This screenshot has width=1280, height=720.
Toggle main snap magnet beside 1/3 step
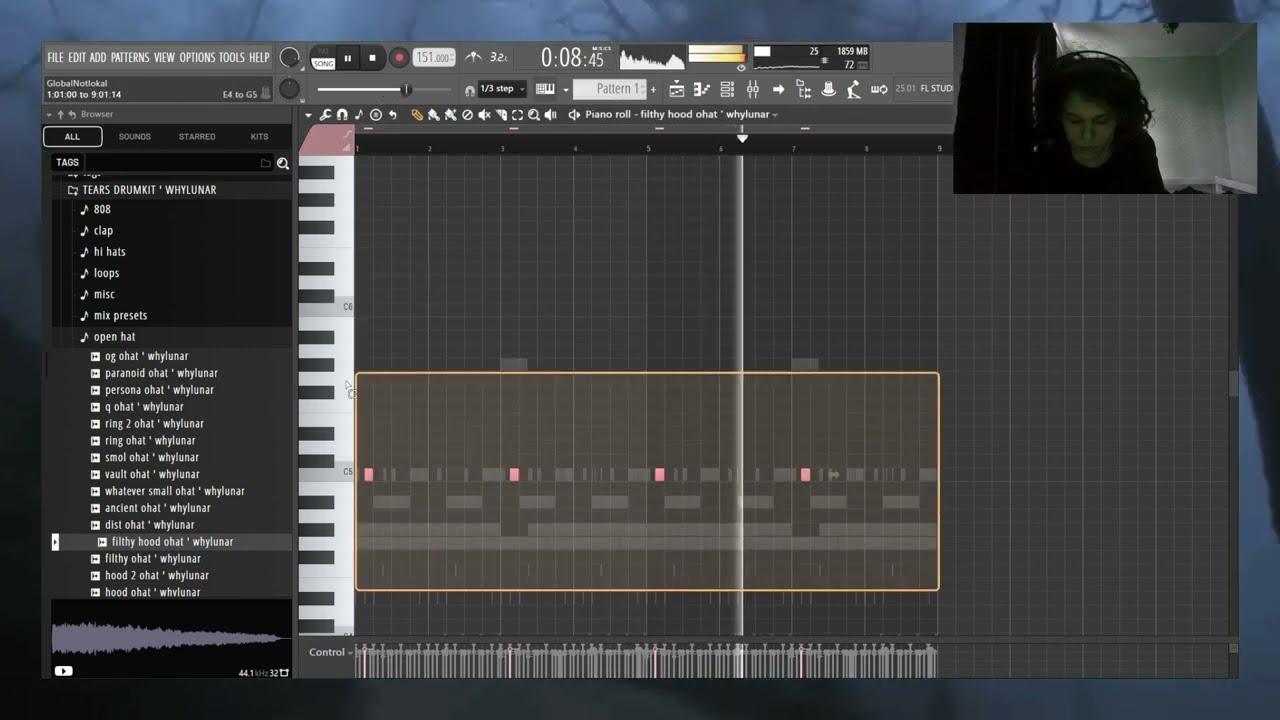470,90
